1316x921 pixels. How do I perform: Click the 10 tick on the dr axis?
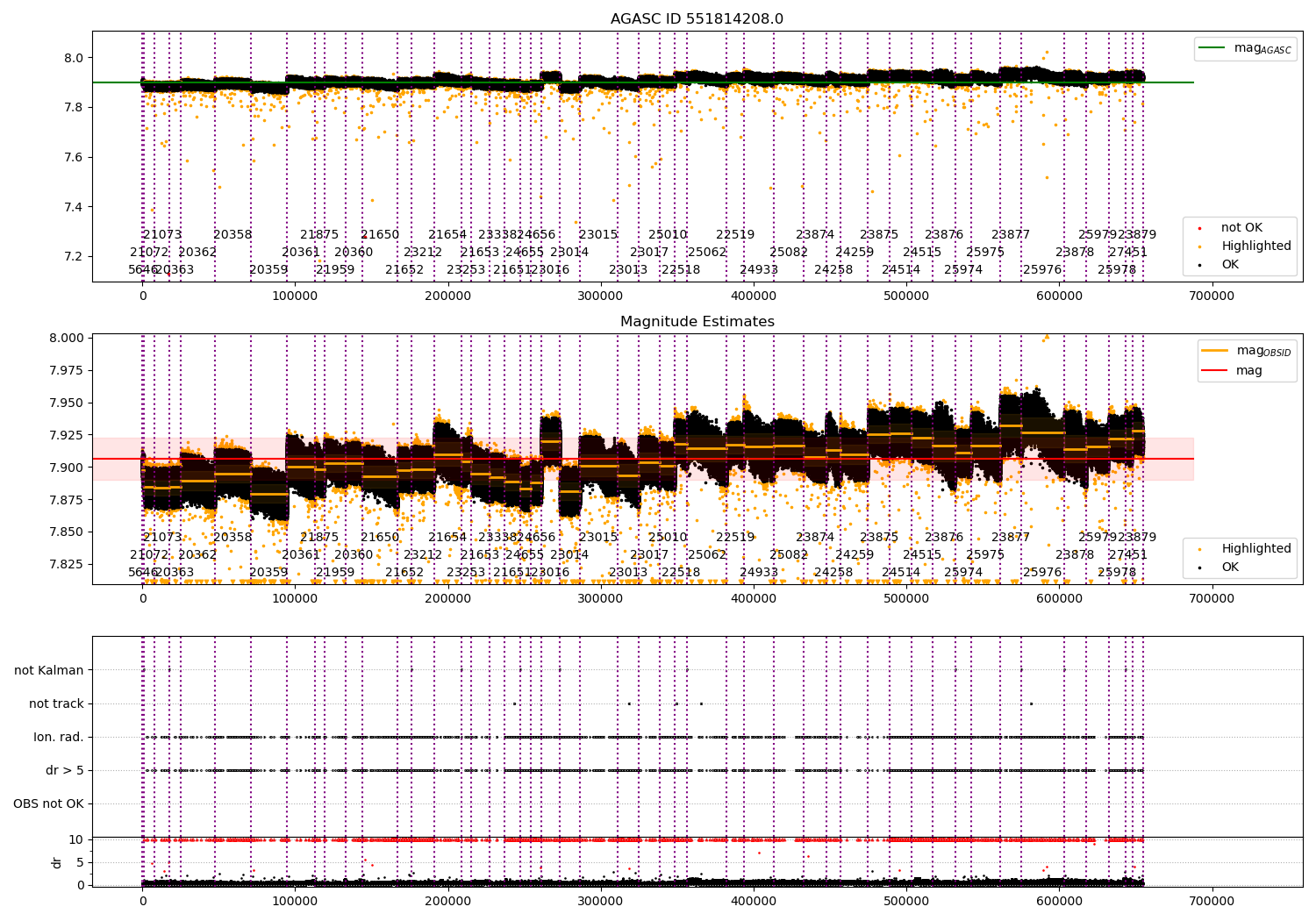pyautogui.click(x=76, y=840)
